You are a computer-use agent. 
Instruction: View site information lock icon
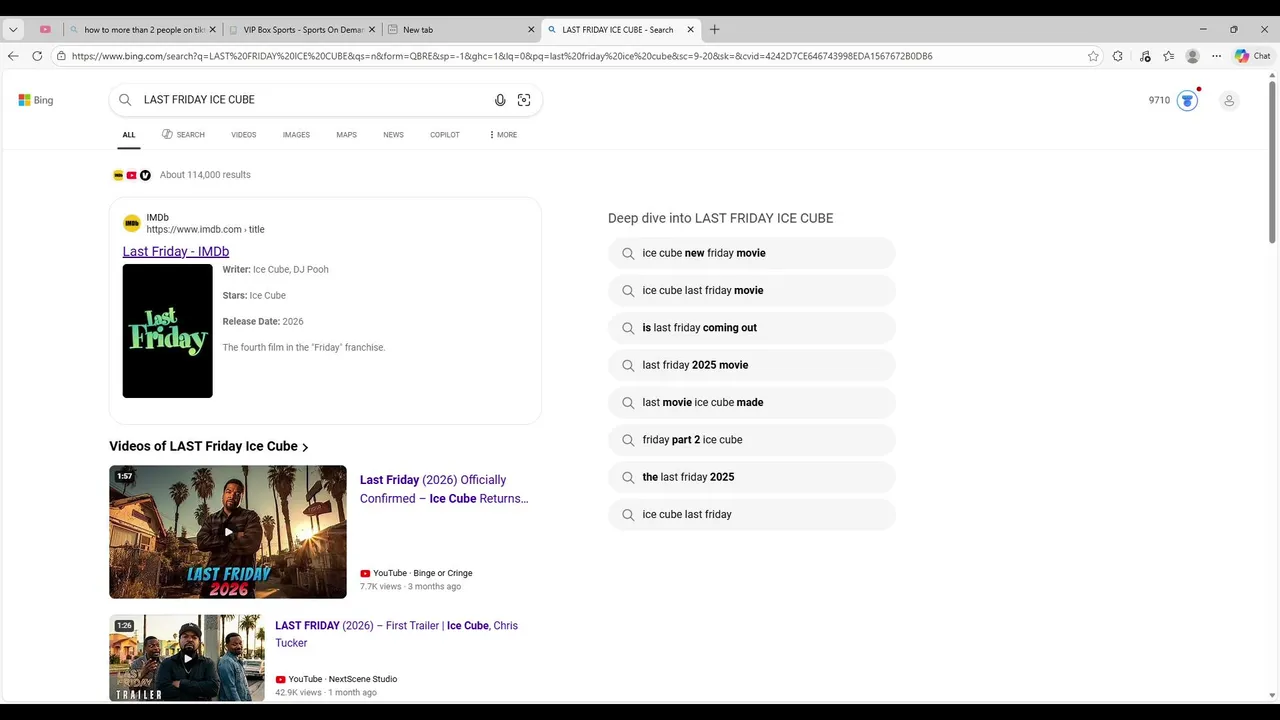pyautogui.click(x=62, y=56)
